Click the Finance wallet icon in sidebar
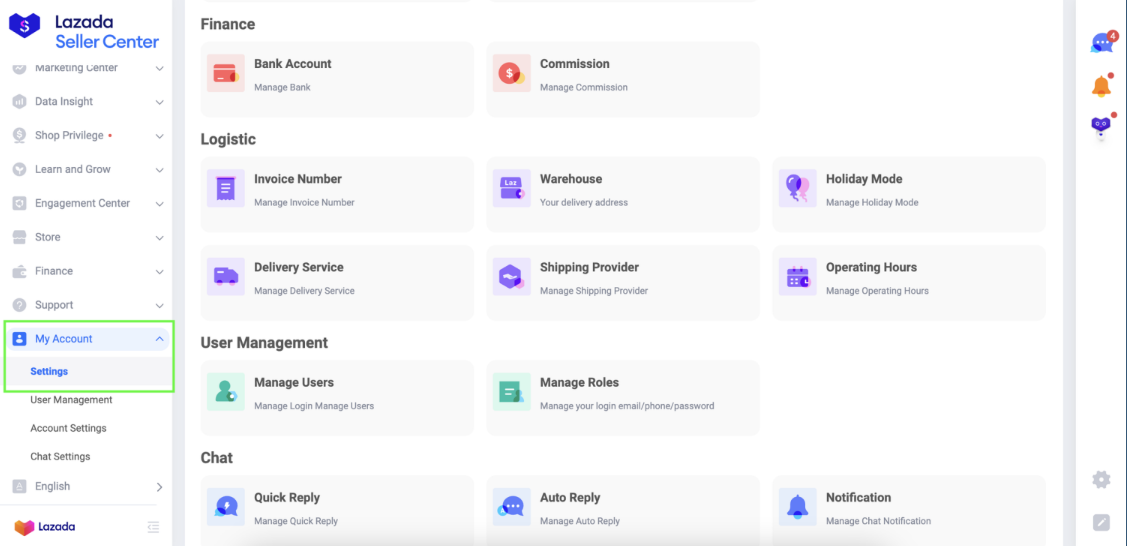Viewport: 1127px width, 546px height. click(19, 271)
